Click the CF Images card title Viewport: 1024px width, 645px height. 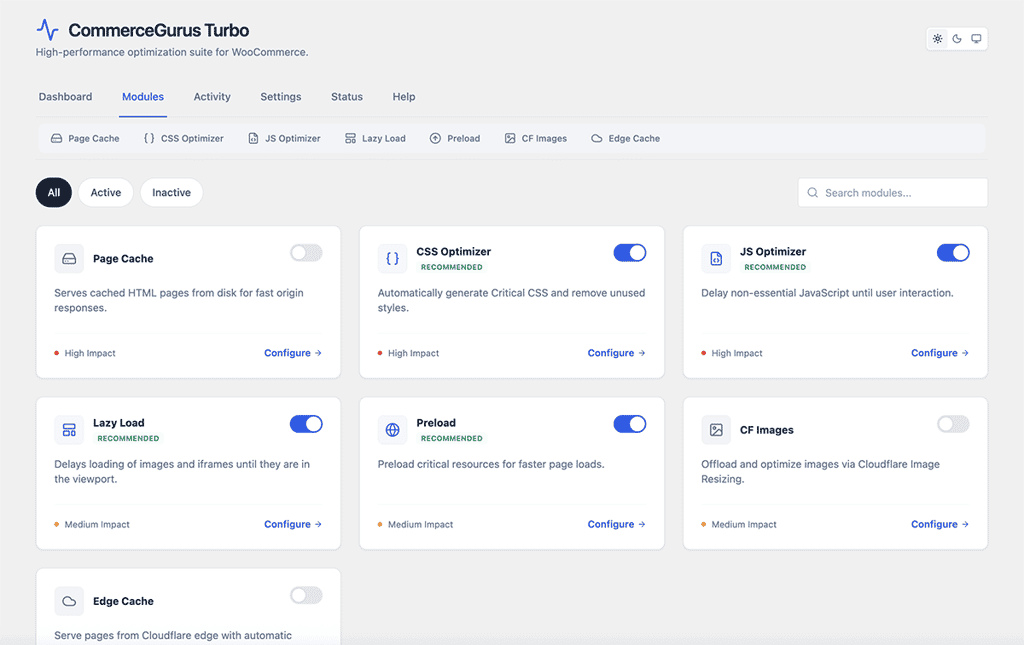tap(767, 430)
